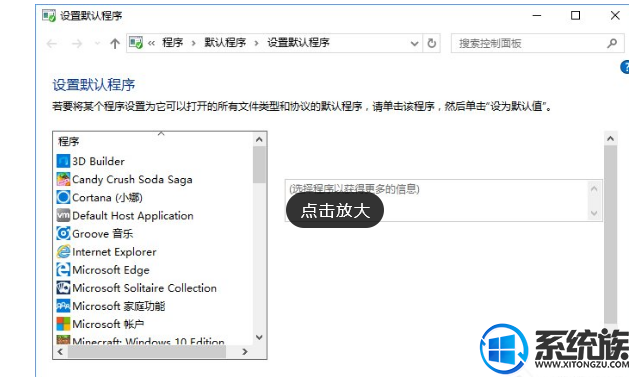Image resolution: width=629 pixels, height=377 pixels.
Task: Select Microsoft Solitaire Collection in the list
Action: 144,288
